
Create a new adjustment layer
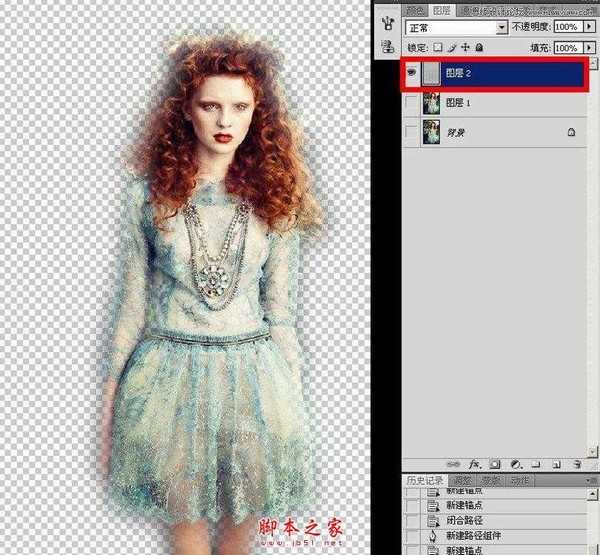(515, 465)
